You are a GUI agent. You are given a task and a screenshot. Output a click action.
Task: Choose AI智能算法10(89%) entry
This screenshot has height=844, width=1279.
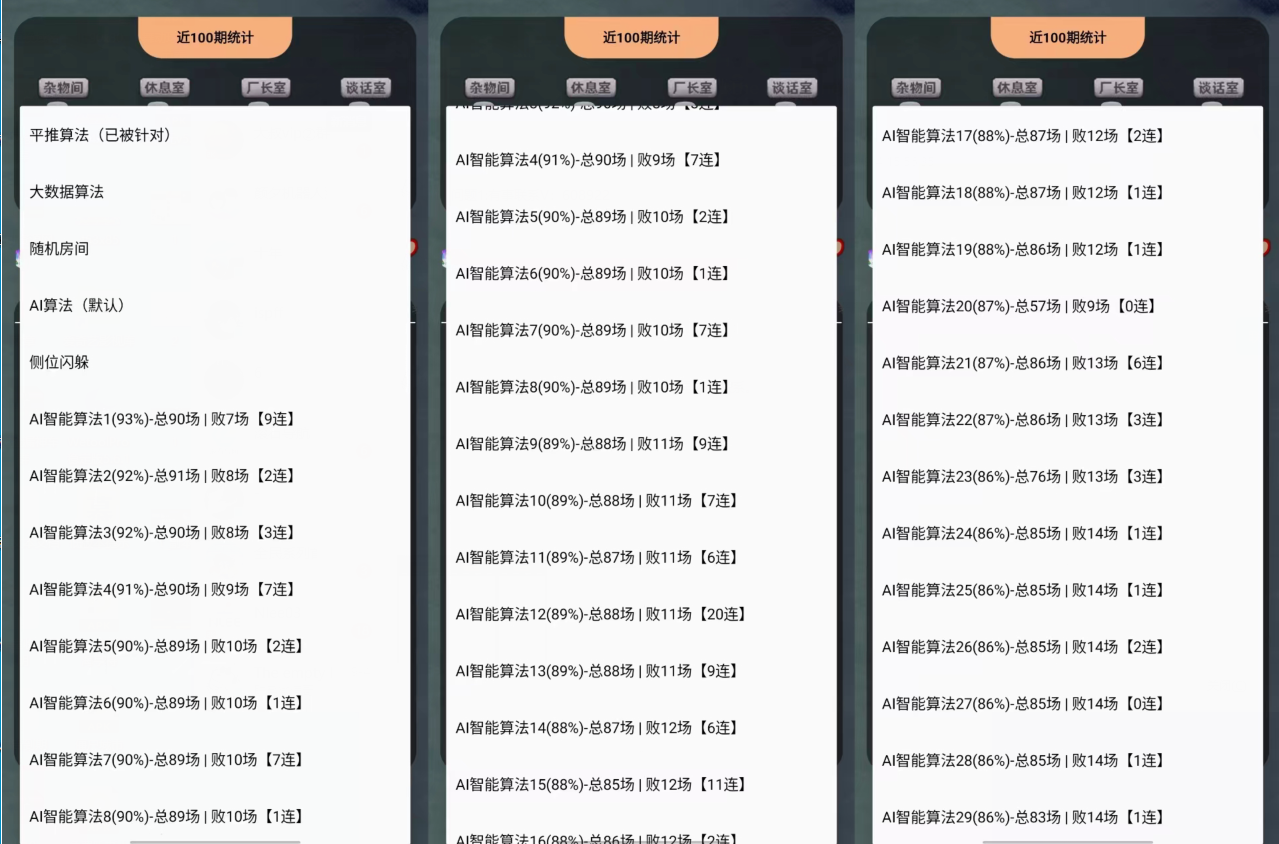tap(597, 500)
